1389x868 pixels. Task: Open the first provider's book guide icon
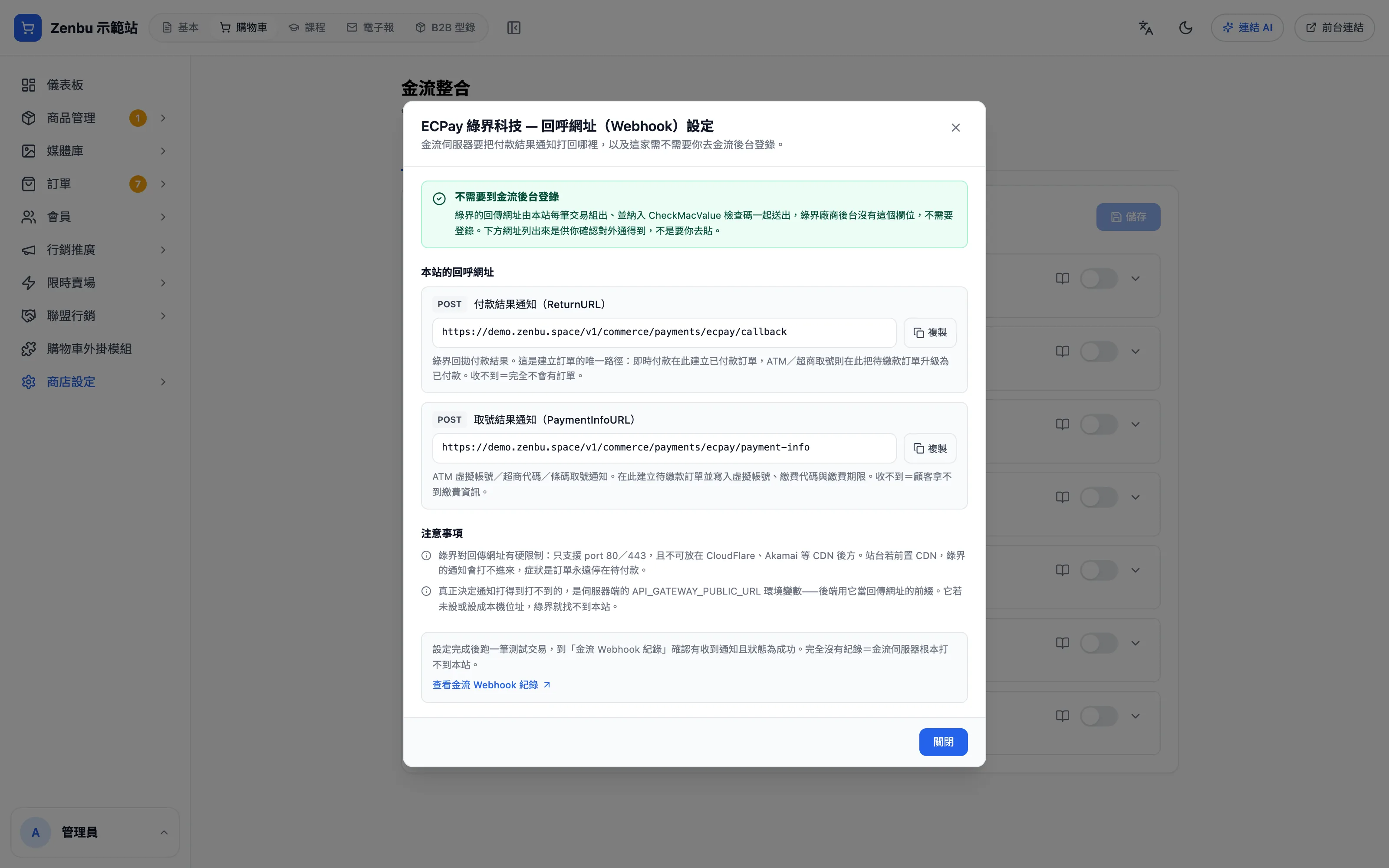[x=1063, y=279]
